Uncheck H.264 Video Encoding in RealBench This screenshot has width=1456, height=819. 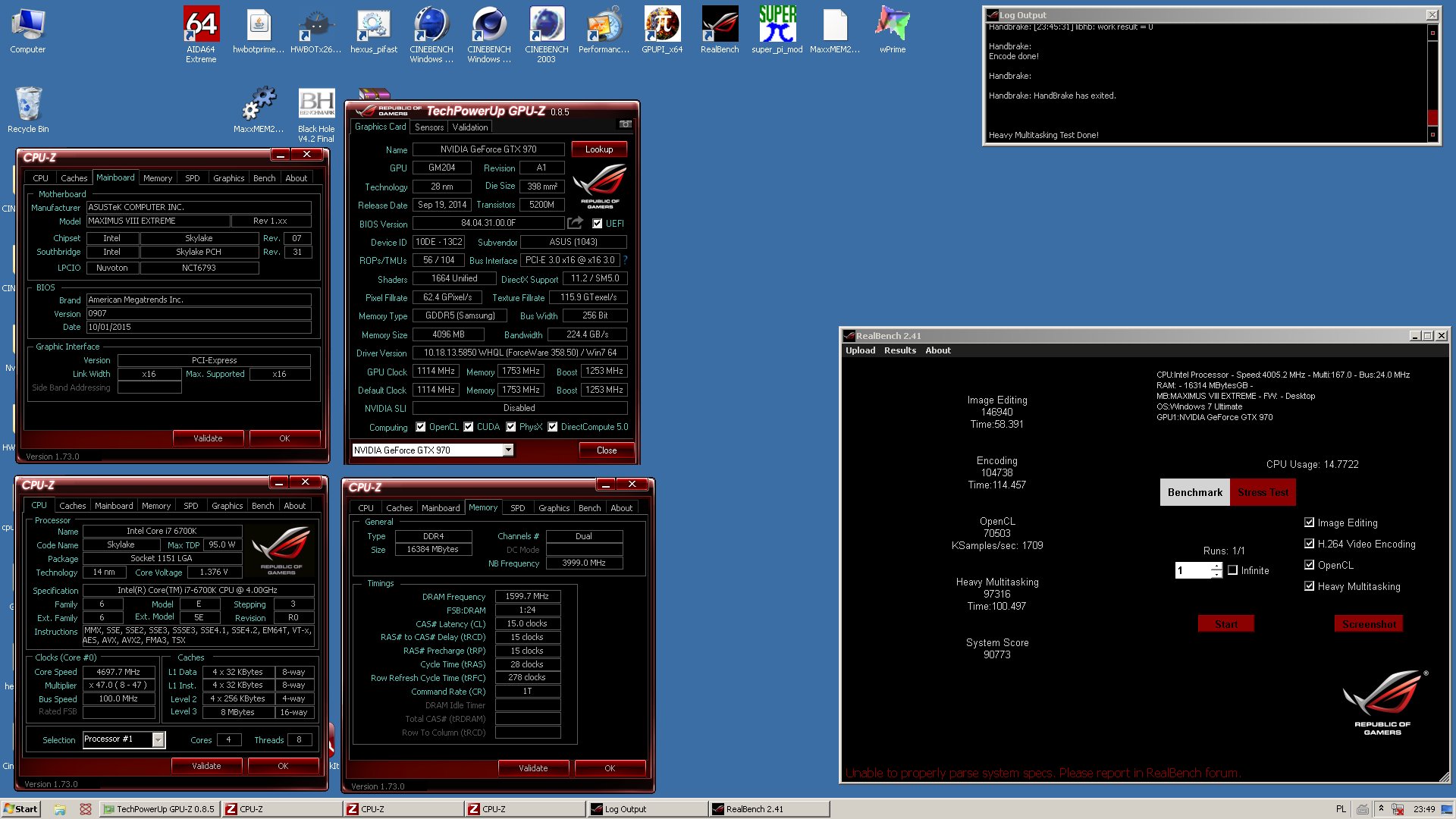[x=1309, y=544]
